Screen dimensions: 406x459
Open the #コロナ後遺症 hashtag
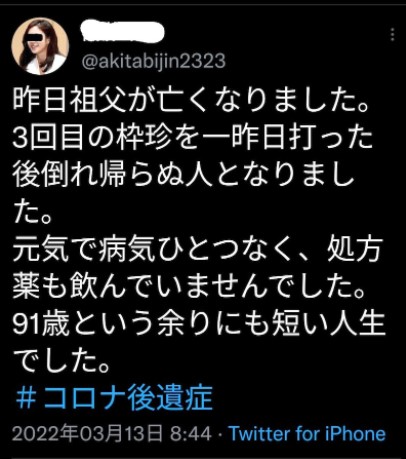114,398
